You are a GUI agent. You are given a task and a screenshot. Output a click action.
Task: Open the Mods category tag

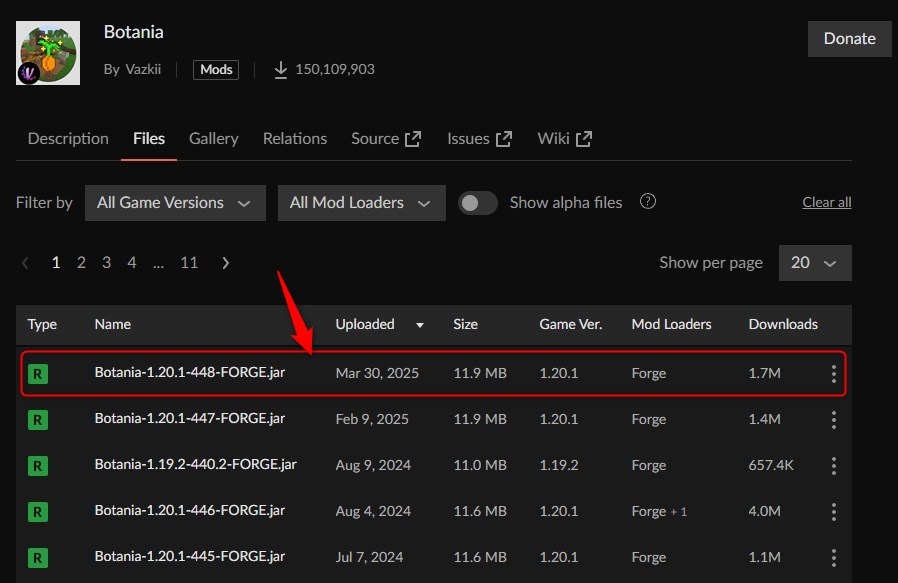click(216, 70)
